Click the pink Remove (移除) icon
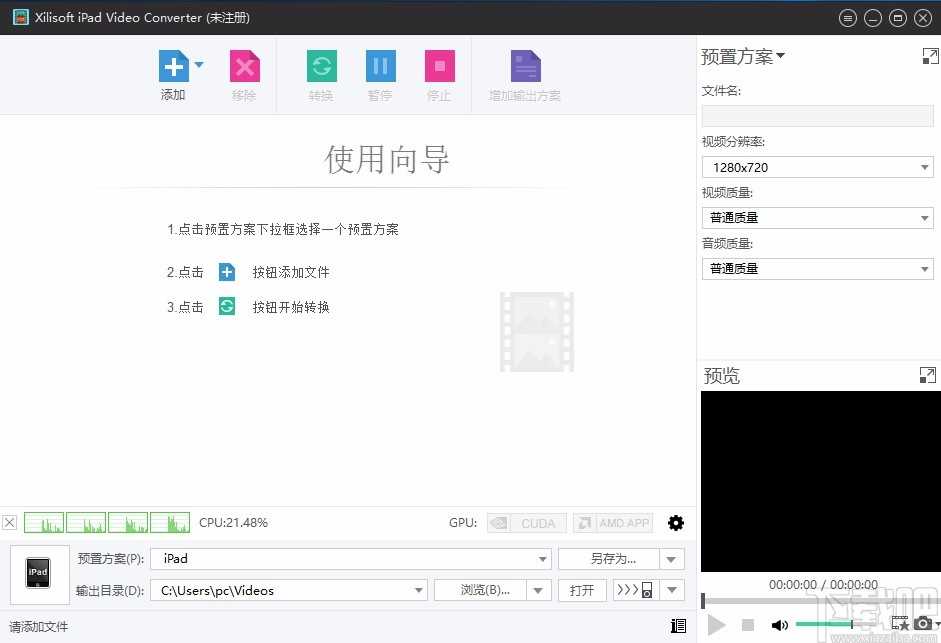The image size is (941, 643). 244,67
